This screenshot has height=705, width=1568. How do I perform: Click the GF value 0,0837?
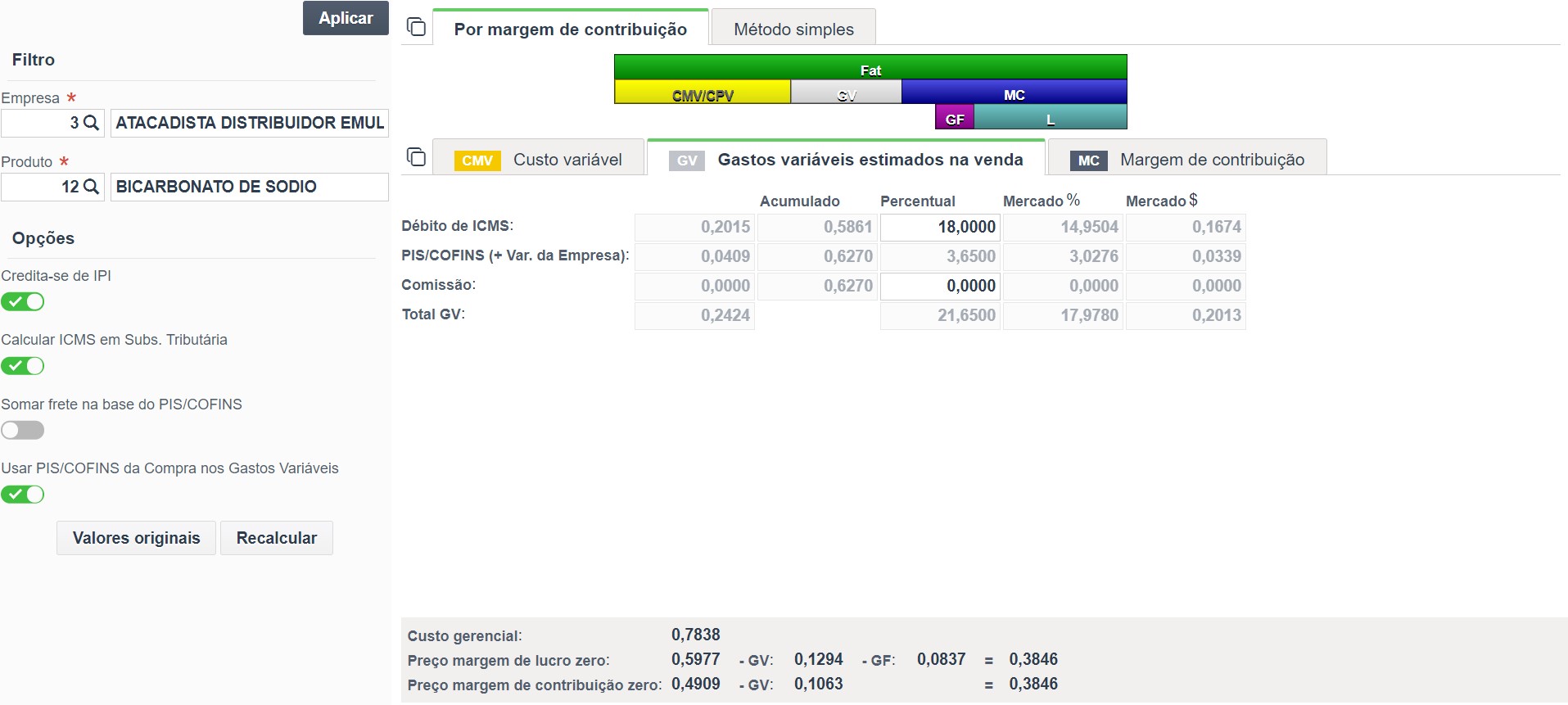click(x=942, y=659)
